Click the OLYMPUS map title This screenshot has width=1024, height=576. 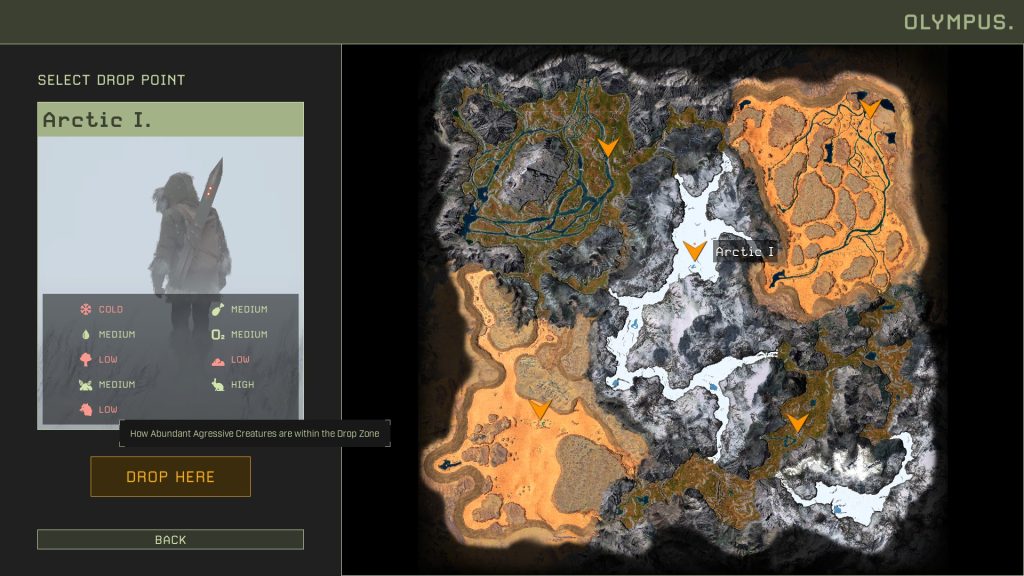coord(958,22)
